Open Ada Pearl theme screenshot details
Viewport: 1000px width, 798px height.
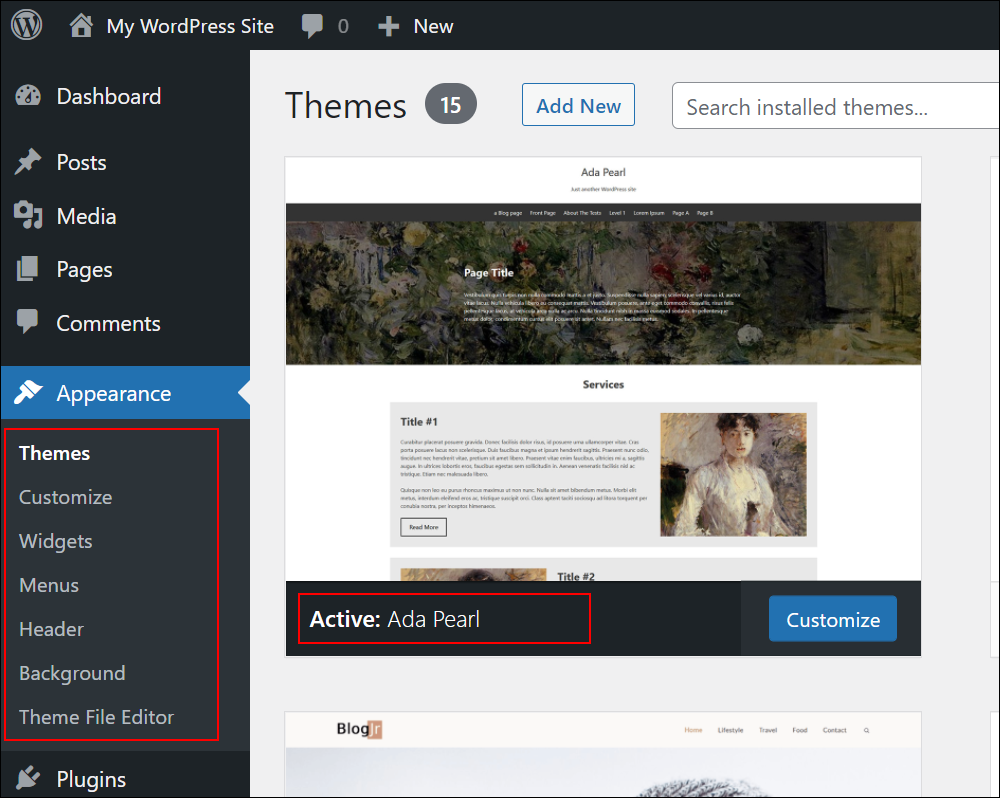tap(603, 369)
